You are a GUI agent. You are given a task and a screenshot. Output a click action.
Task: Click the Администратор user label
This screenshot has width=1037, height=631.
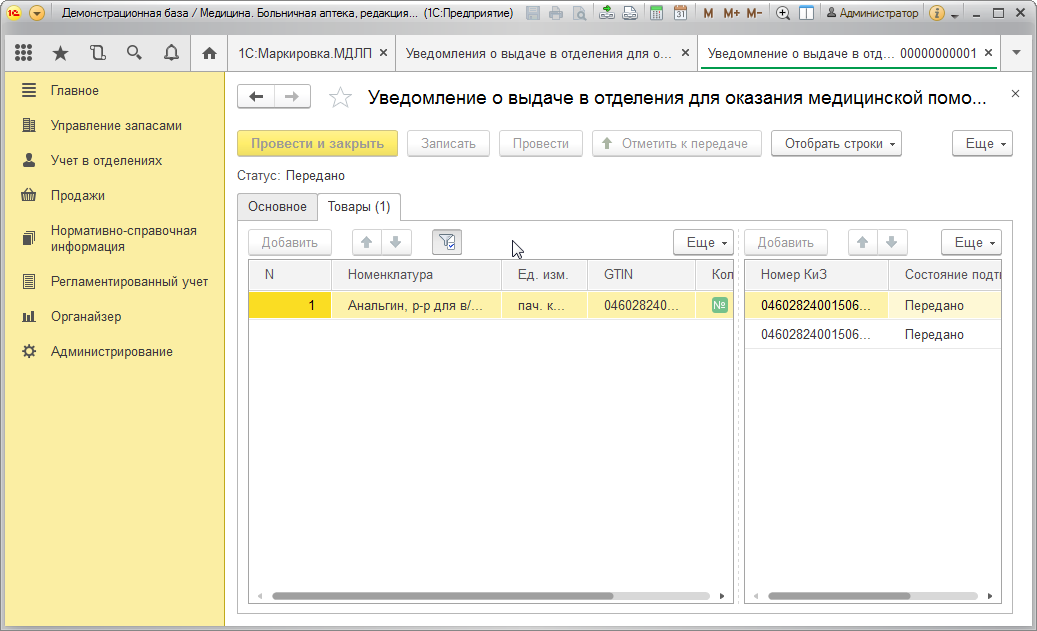(x=872, y=13)
